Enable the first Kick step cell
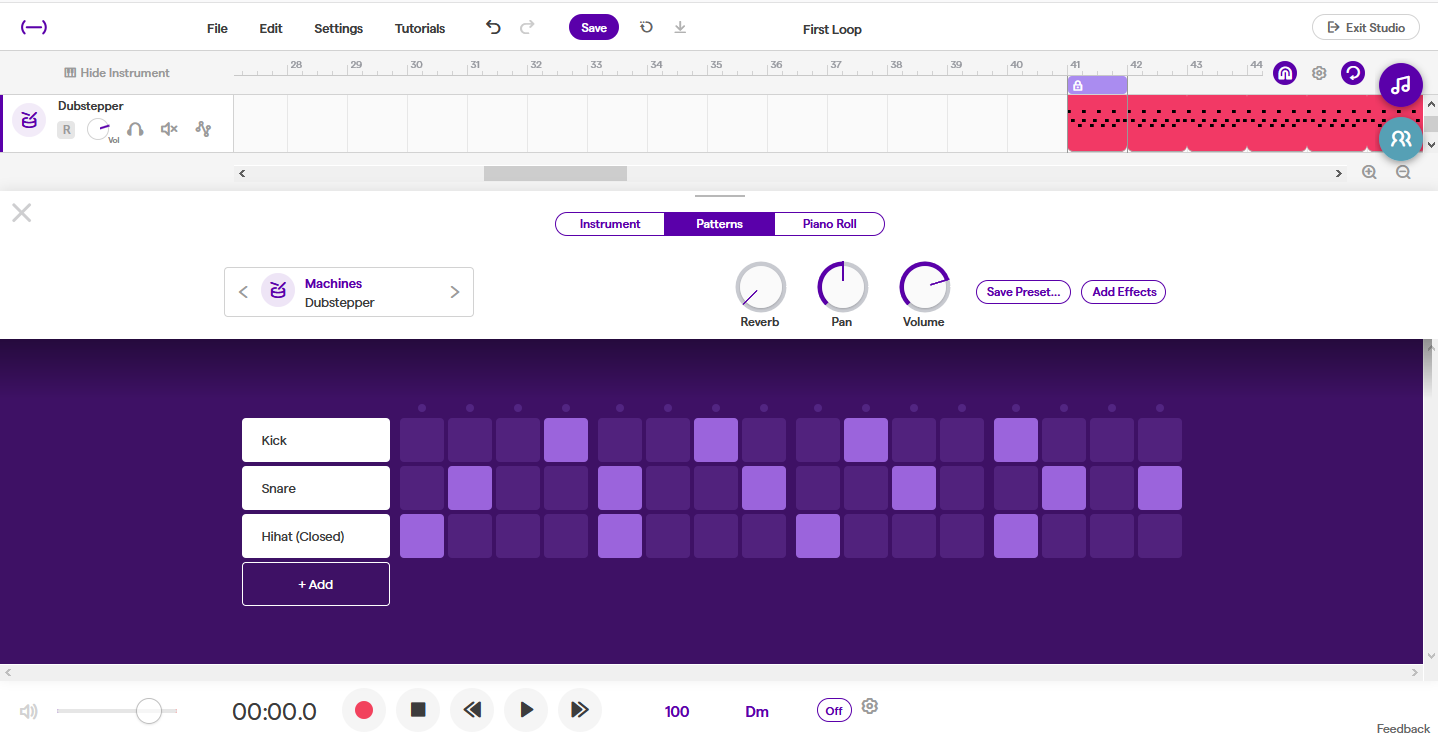1438x739 pixels. [x=422, y=440]
